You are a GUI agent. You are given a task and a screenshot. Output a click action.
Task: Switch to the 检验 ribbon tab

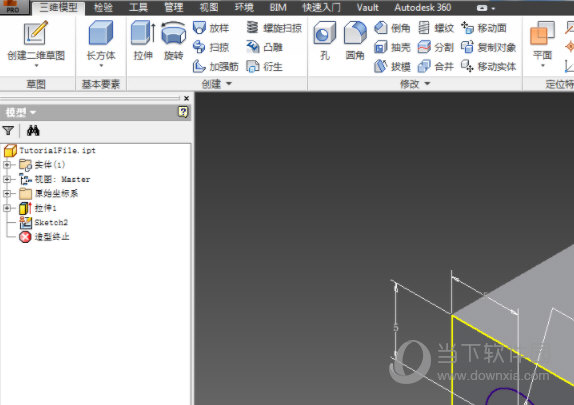[x=103, y=8]
